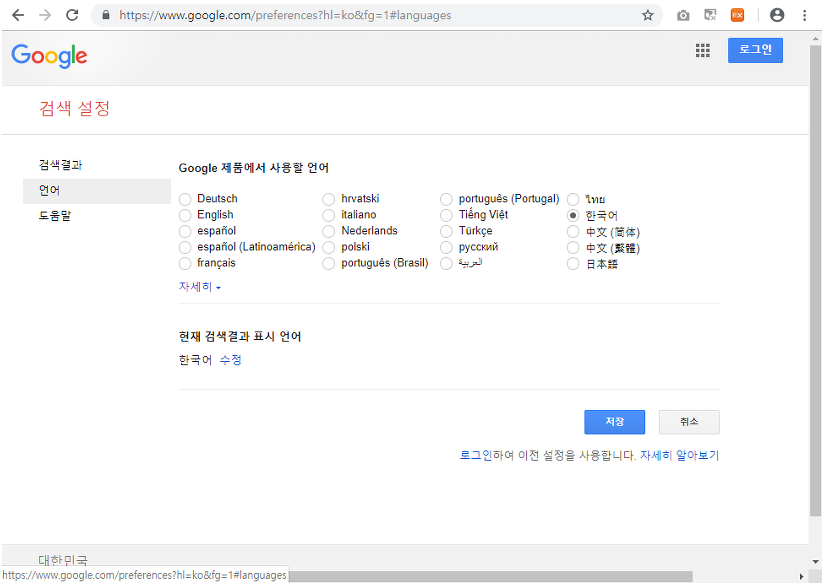The width and height of the screenshot is (823, 583).
Task: Choose español radio button
Action: pos(185,231)
